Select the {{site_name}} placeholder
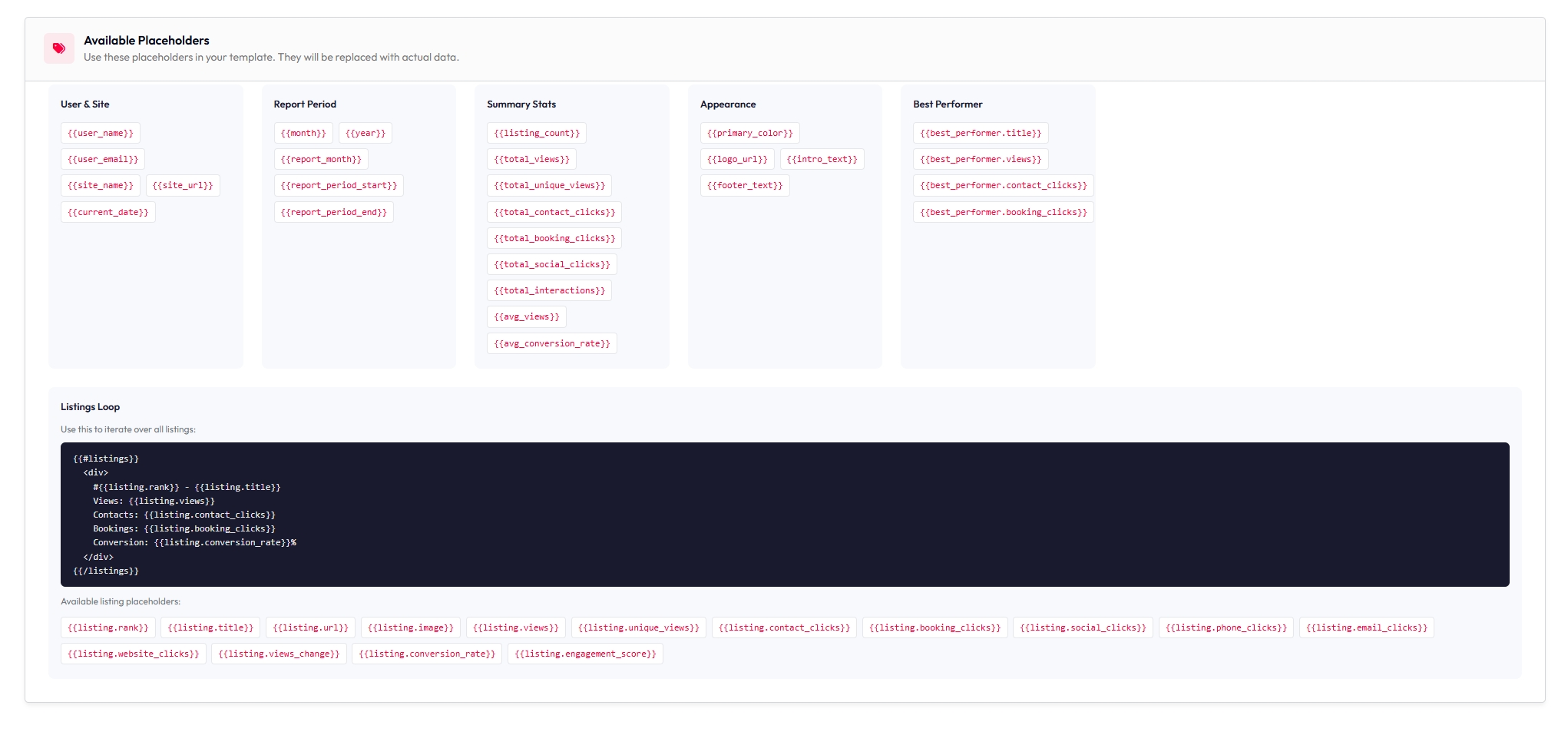 (x=101, y=185)
